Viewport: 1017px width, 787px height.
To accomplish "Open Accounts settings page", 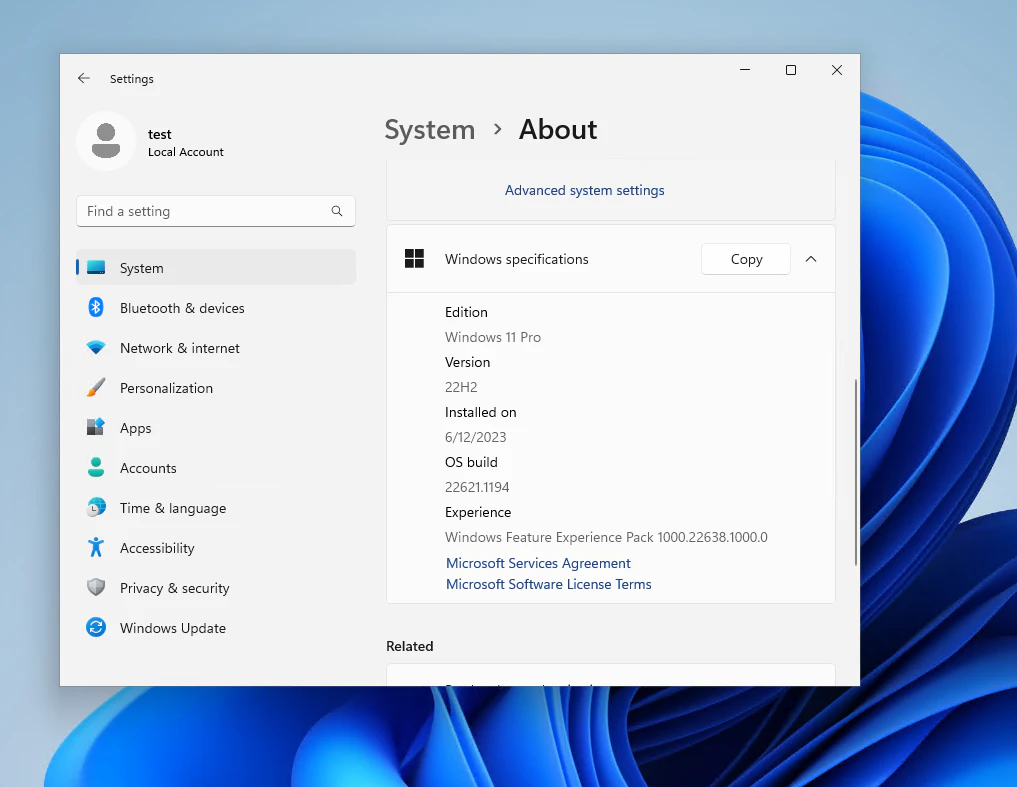I will pos(216,468).
